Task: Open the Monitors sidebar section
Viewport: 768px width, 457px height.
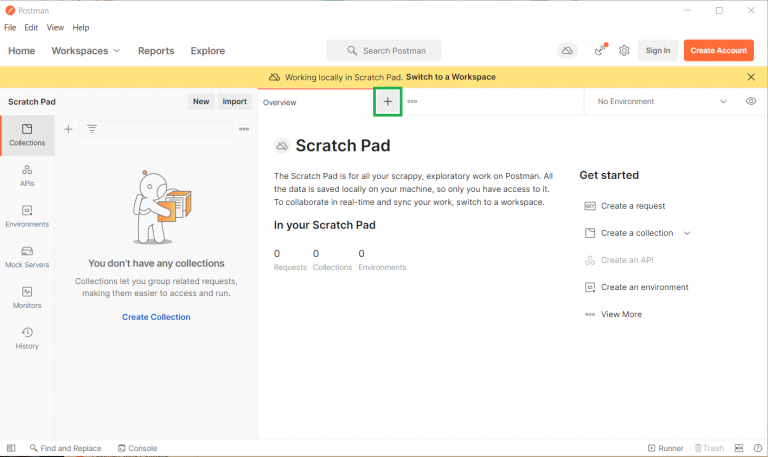Action: click(x=27, y=297)
